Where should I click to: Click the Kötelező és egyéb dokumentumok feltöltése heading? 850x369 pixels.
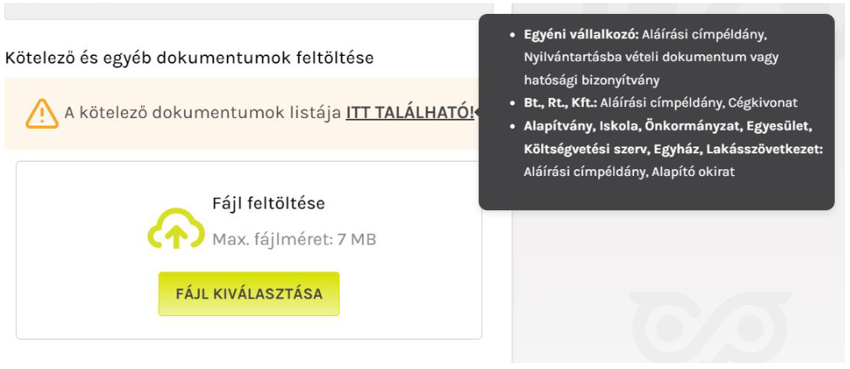pyautogui.click(x=189, y=57)
